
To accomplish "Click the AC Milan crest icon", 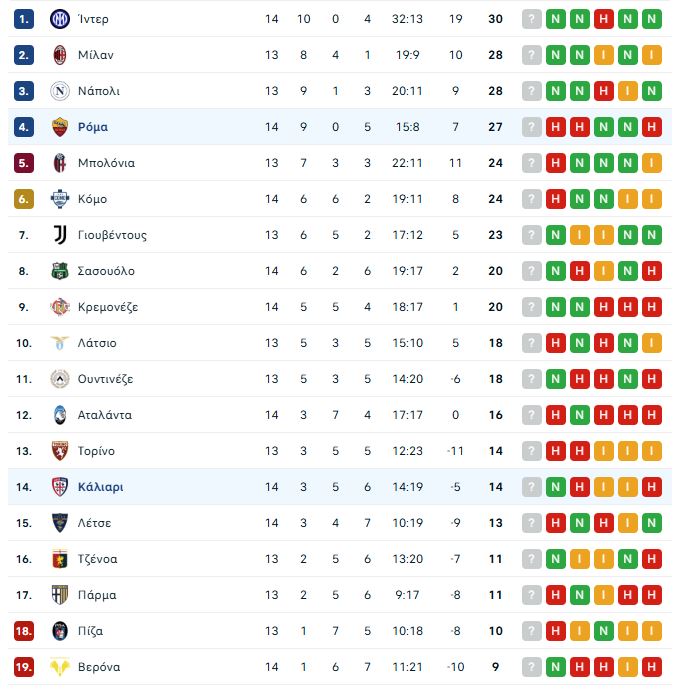I will click(59, 55).
